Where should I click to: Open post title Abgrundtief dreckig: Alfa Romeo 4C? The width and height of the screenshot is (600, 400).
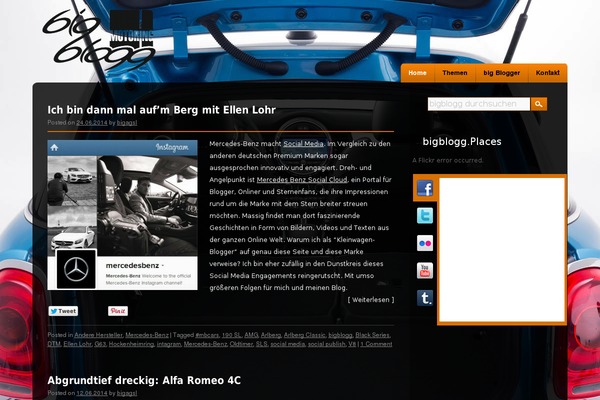click(x=144, y=380)
